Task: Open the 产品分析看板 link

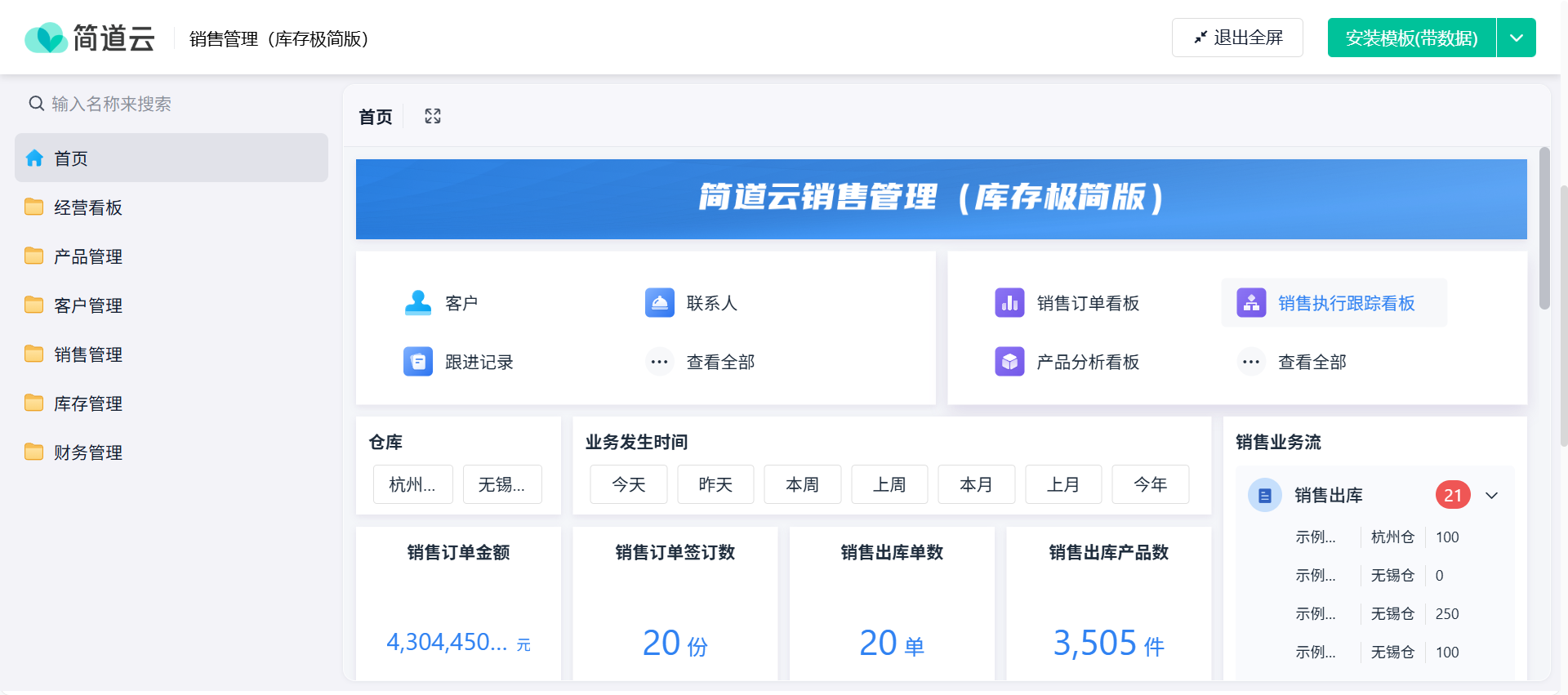Action: tap(1088, 362)
